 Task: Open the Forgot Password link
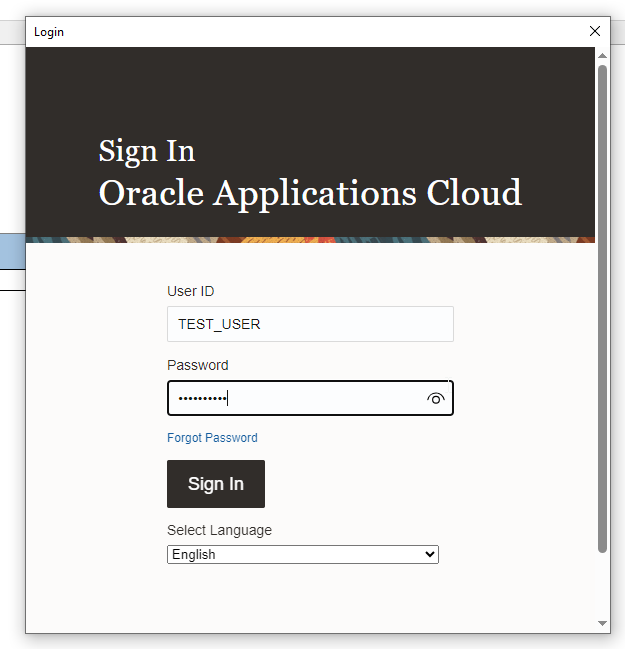tap(212, 437)
